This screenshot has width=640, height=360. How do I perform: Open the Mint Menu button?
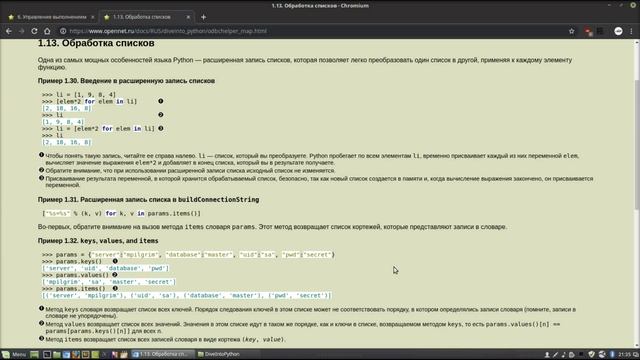coord(14,354)
